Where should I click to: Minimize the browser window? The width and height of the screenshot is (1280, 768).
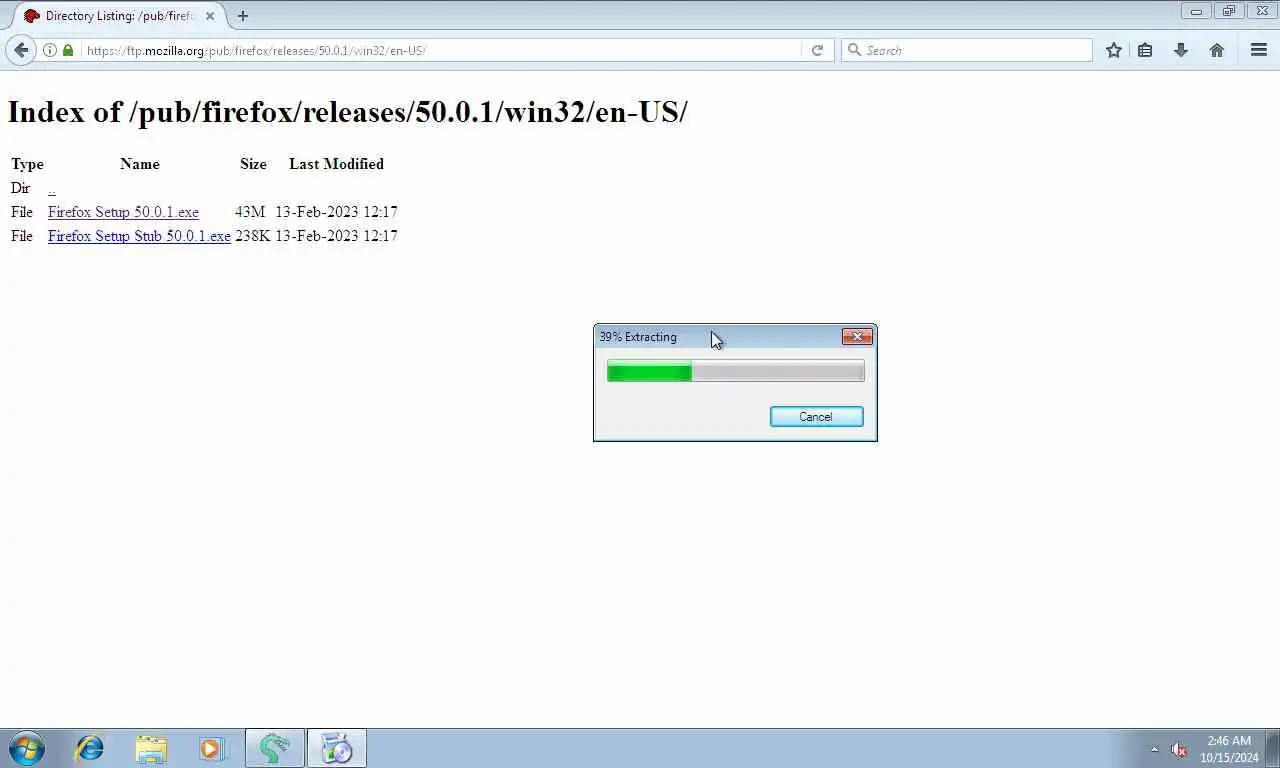[1196, 11]
